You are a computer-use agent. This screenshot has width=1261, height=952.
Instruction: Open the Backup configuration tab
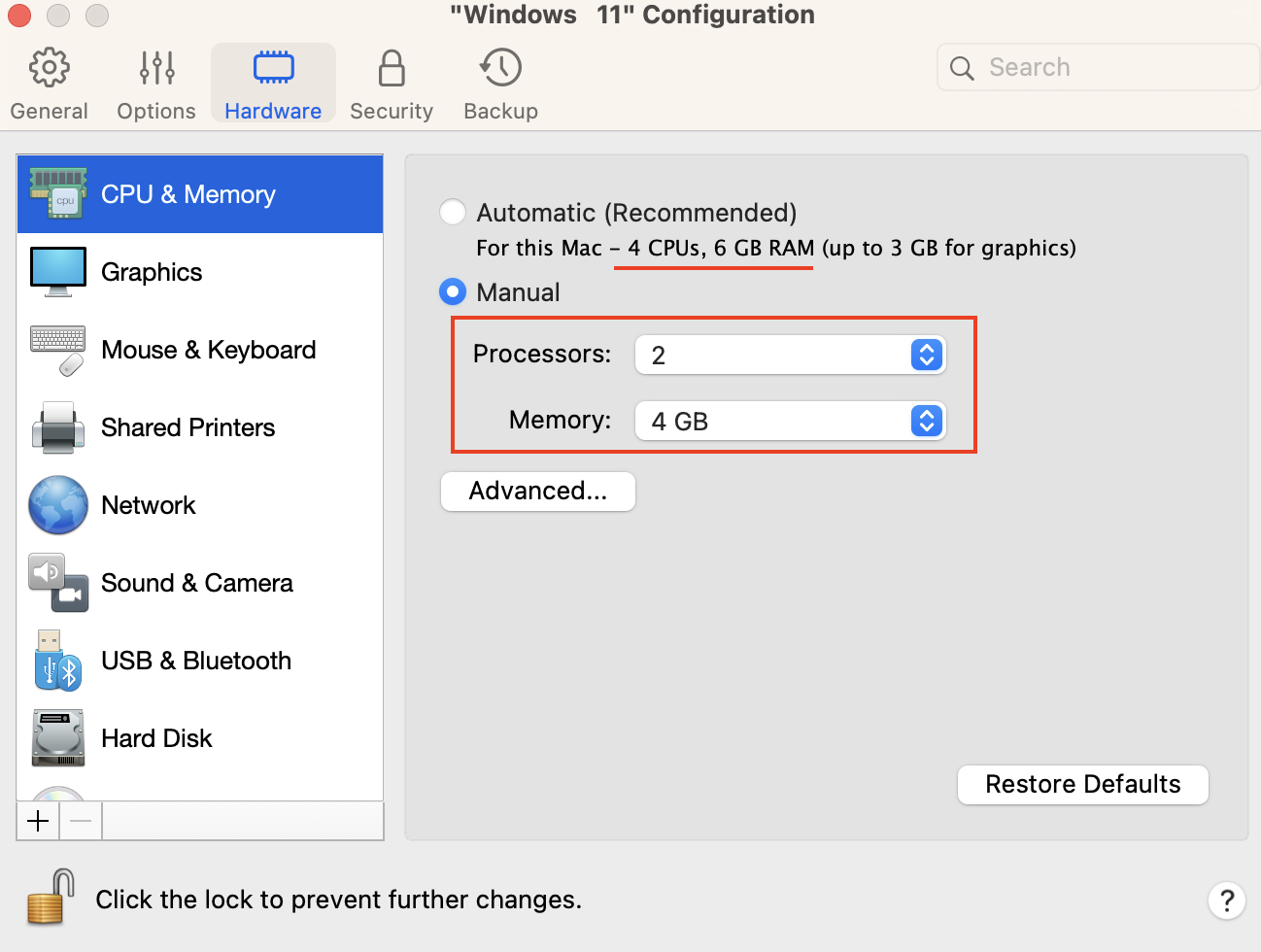tap(499, 83)
